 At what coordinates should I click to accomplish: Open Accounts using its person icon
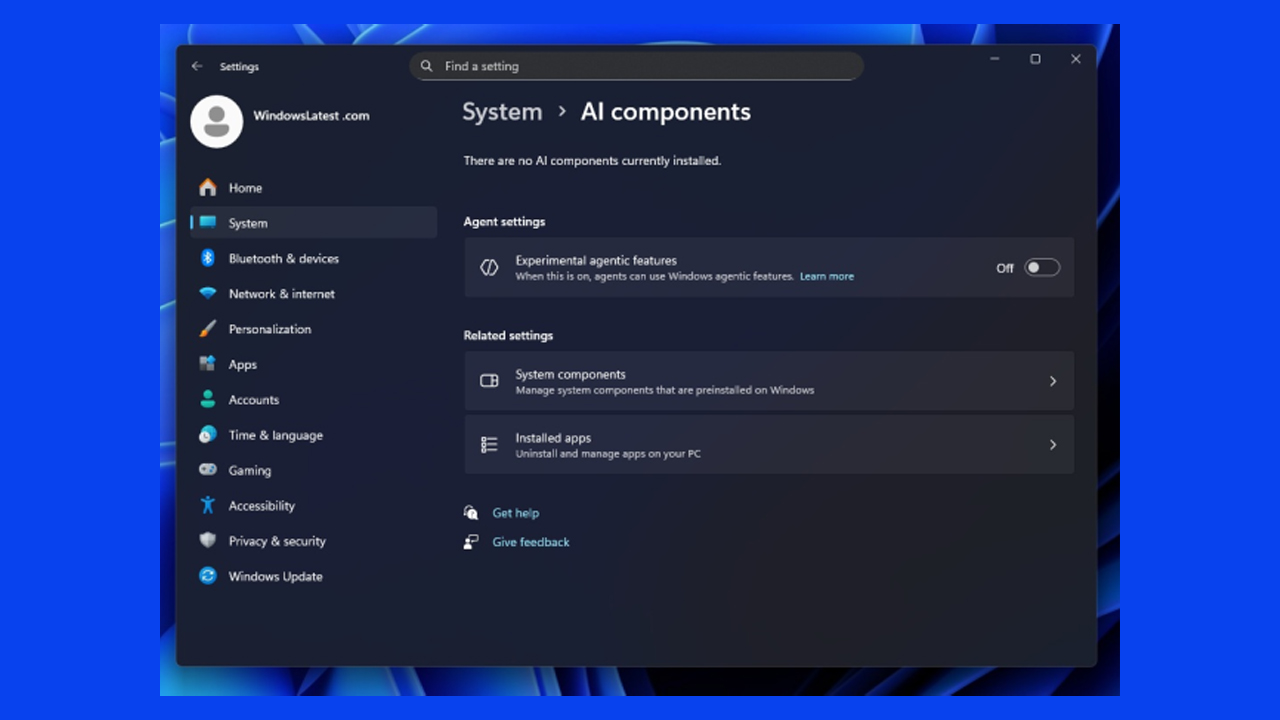coord(208,399)
